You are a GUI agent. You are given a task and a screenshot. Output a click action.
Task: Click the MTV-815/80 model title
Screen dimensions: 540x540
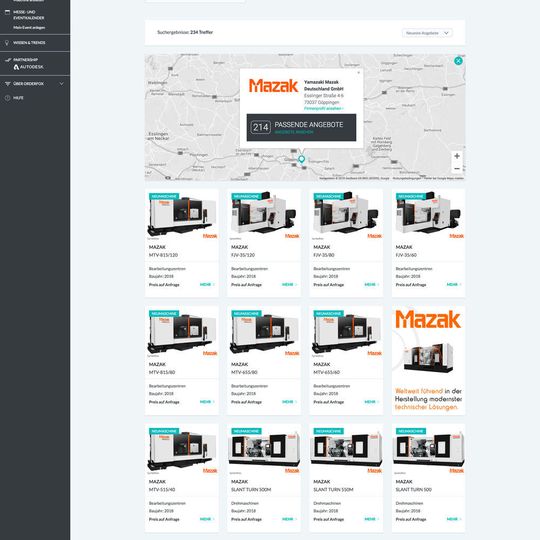(x=162, y=372)
